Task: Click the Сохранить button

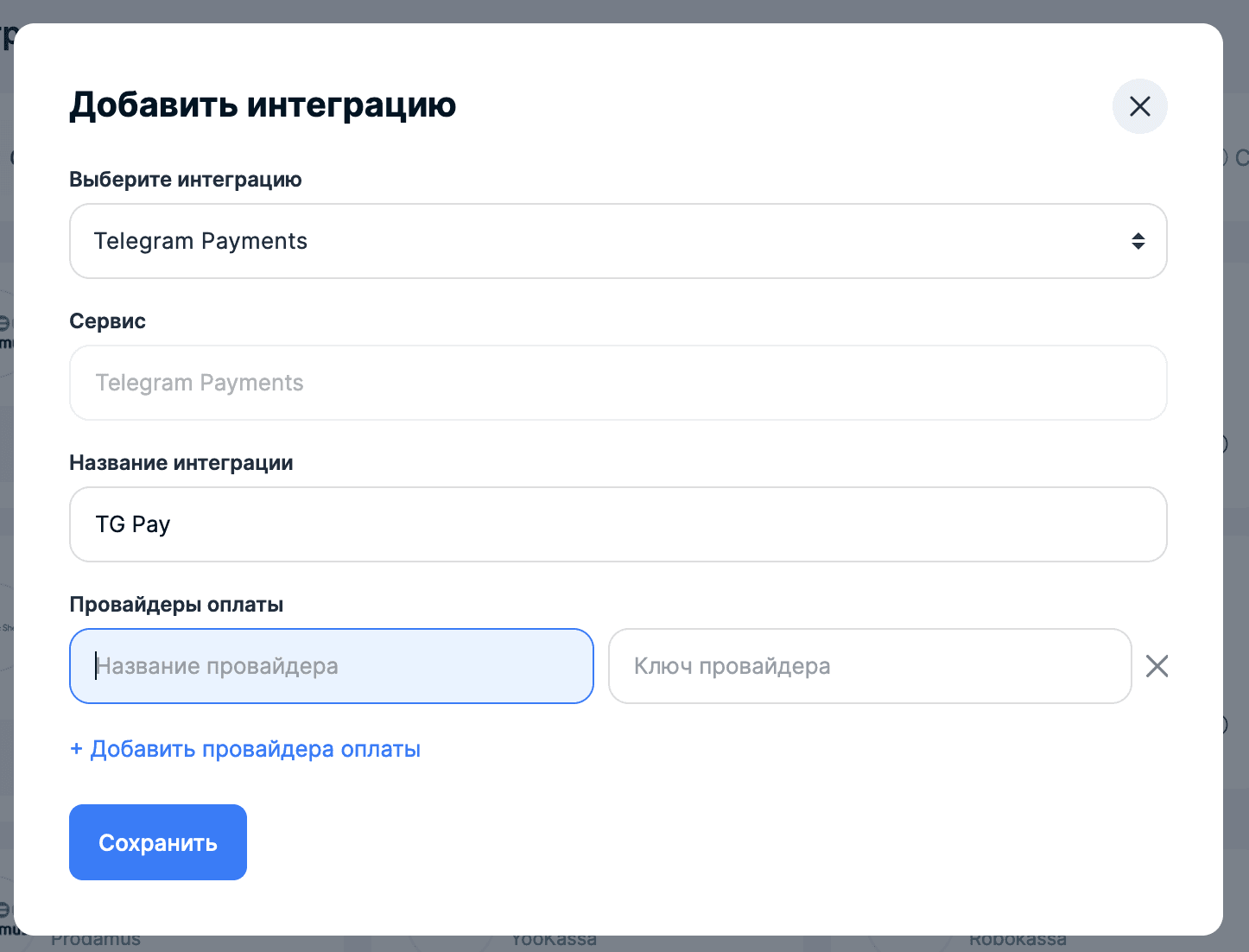Action: click(158, 842)
